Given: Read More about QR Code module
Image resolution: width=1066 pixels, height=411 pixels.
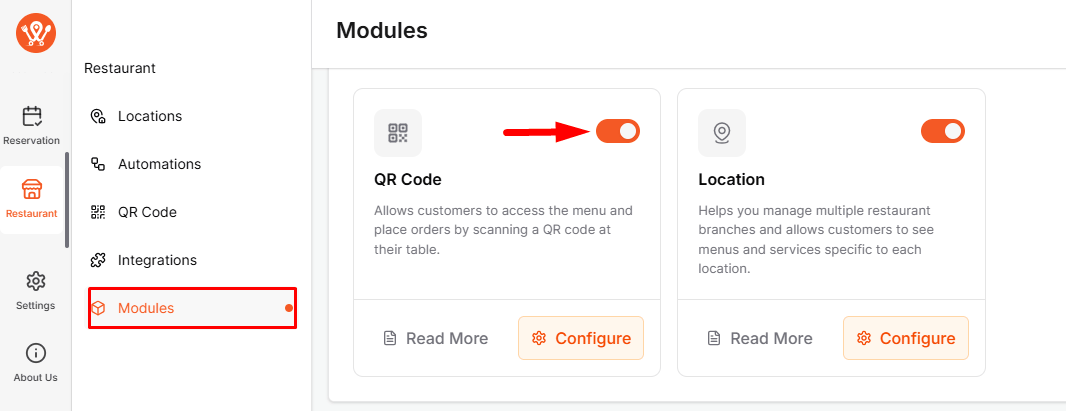Looking at the screenshot, I should click(436, 338).
